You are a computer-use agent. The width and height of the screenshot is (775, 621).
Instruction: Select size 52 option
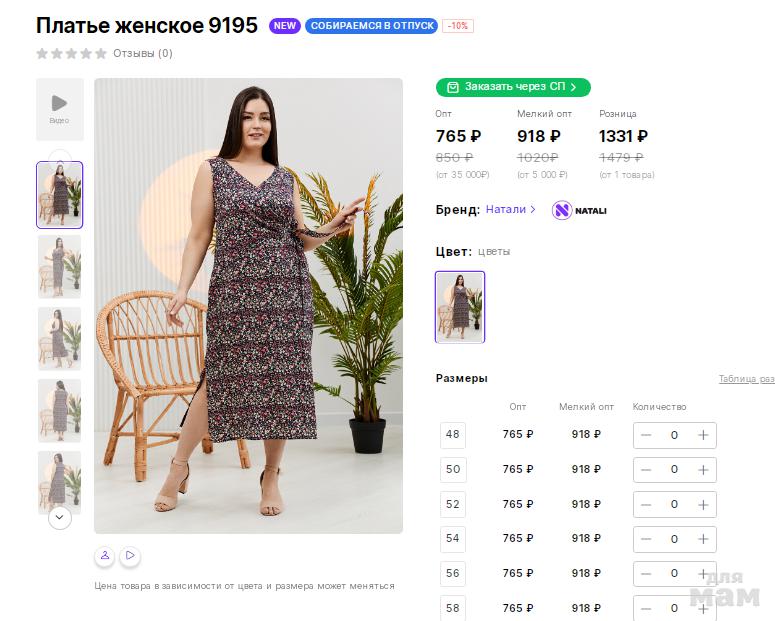point(453,504)
